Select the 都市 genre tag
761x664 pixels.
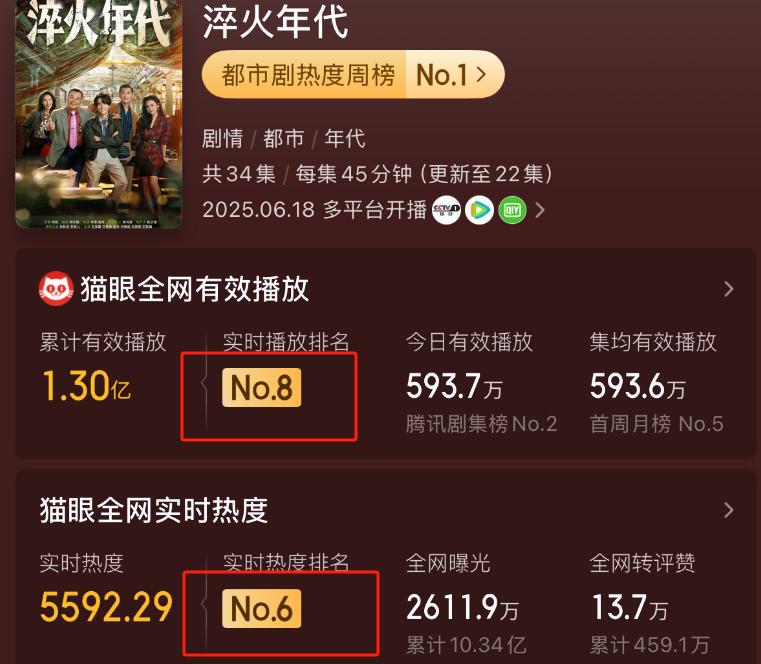pos(284,139)
